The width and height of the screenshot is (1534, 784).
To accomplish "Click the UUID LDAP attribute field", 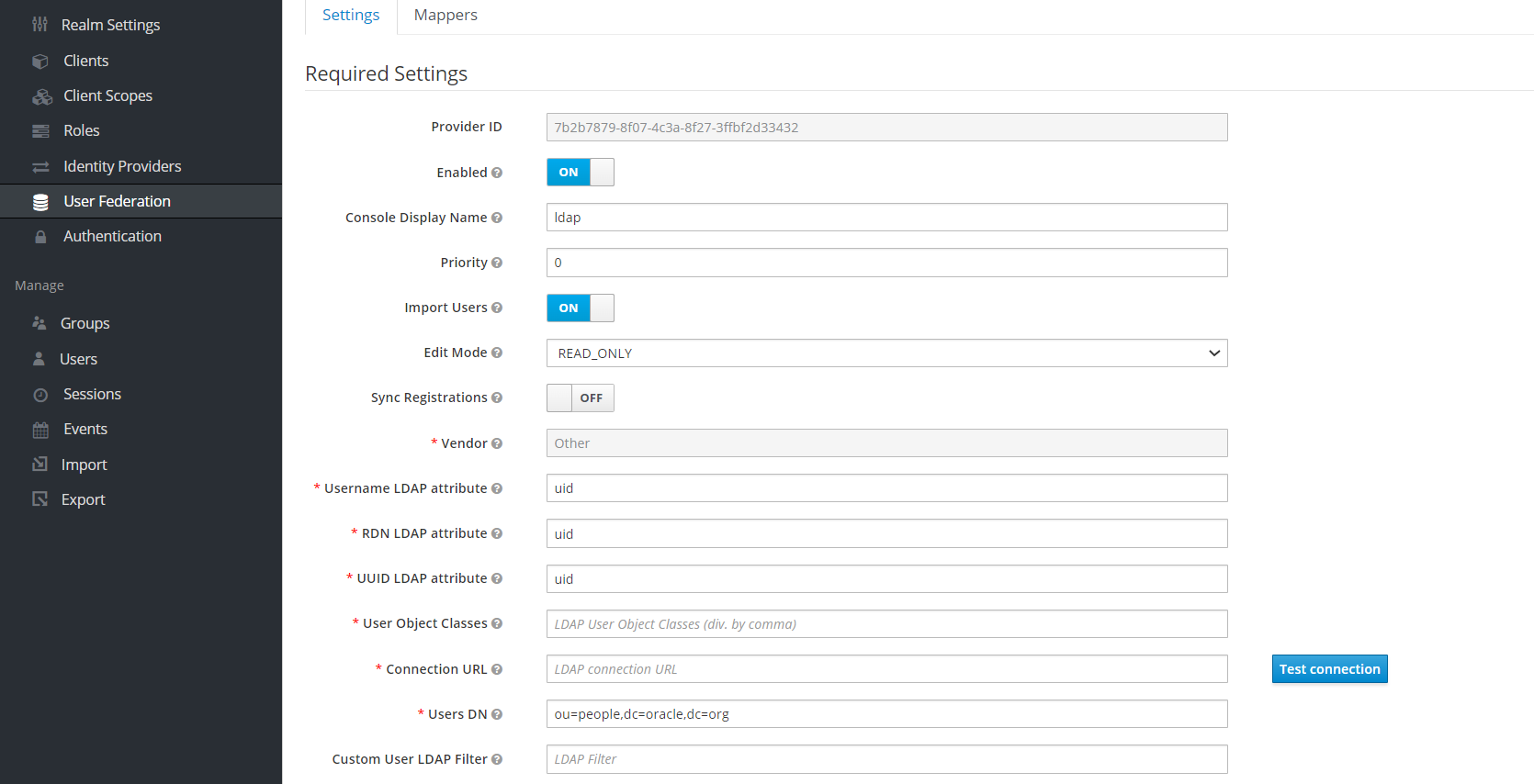I will point(886,578).
